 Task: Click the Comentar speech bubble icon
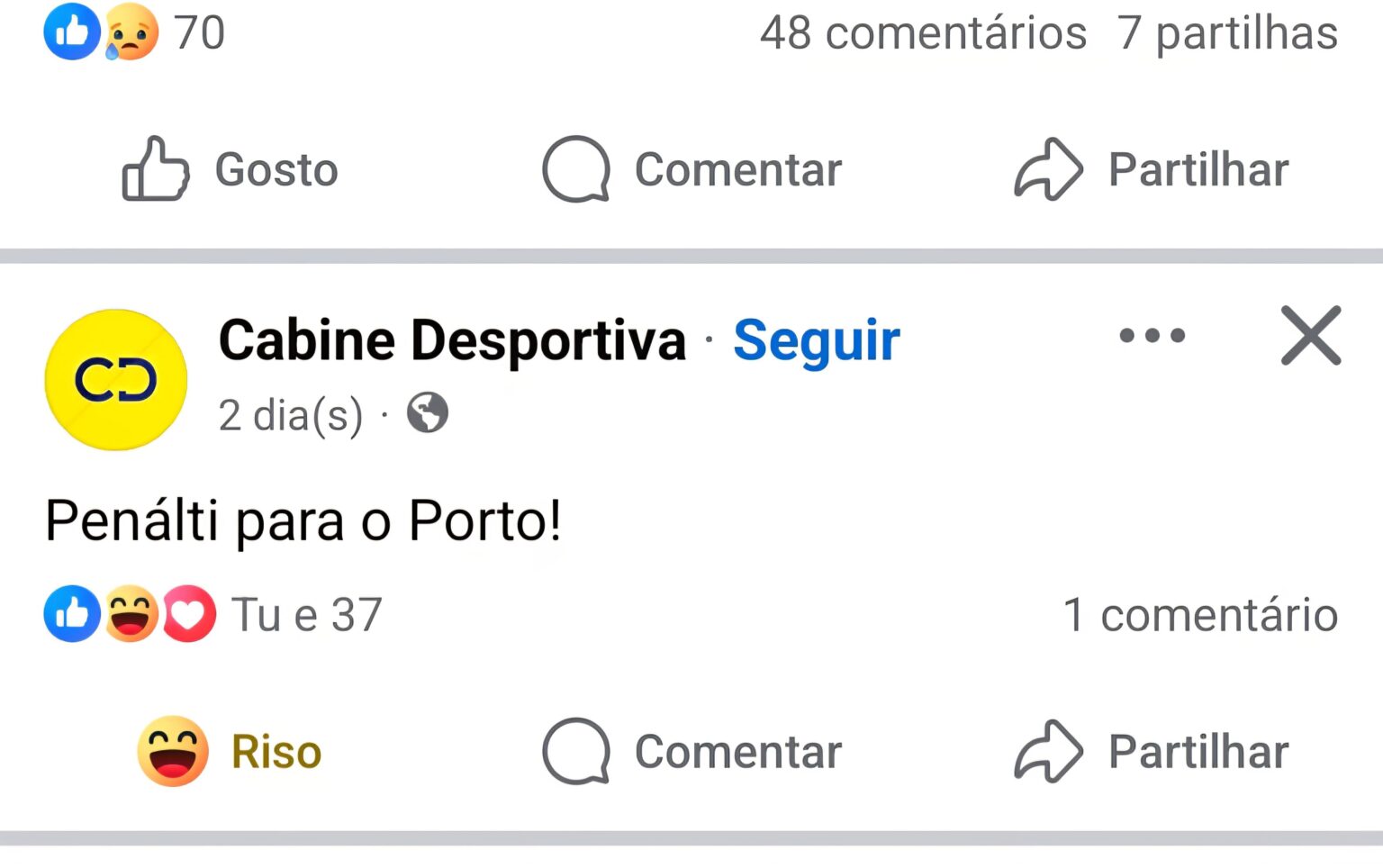point(576,169)
